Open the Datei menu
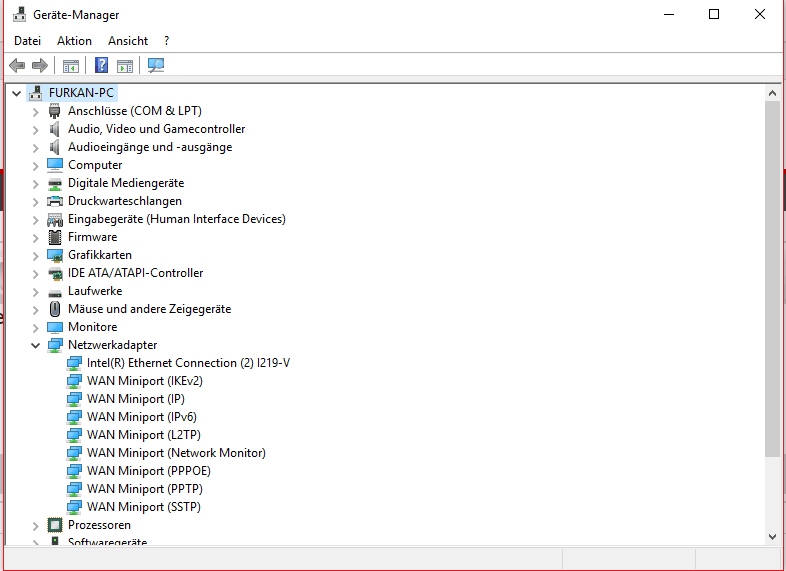Screen dimensions: 786x571 pos(28,41)
